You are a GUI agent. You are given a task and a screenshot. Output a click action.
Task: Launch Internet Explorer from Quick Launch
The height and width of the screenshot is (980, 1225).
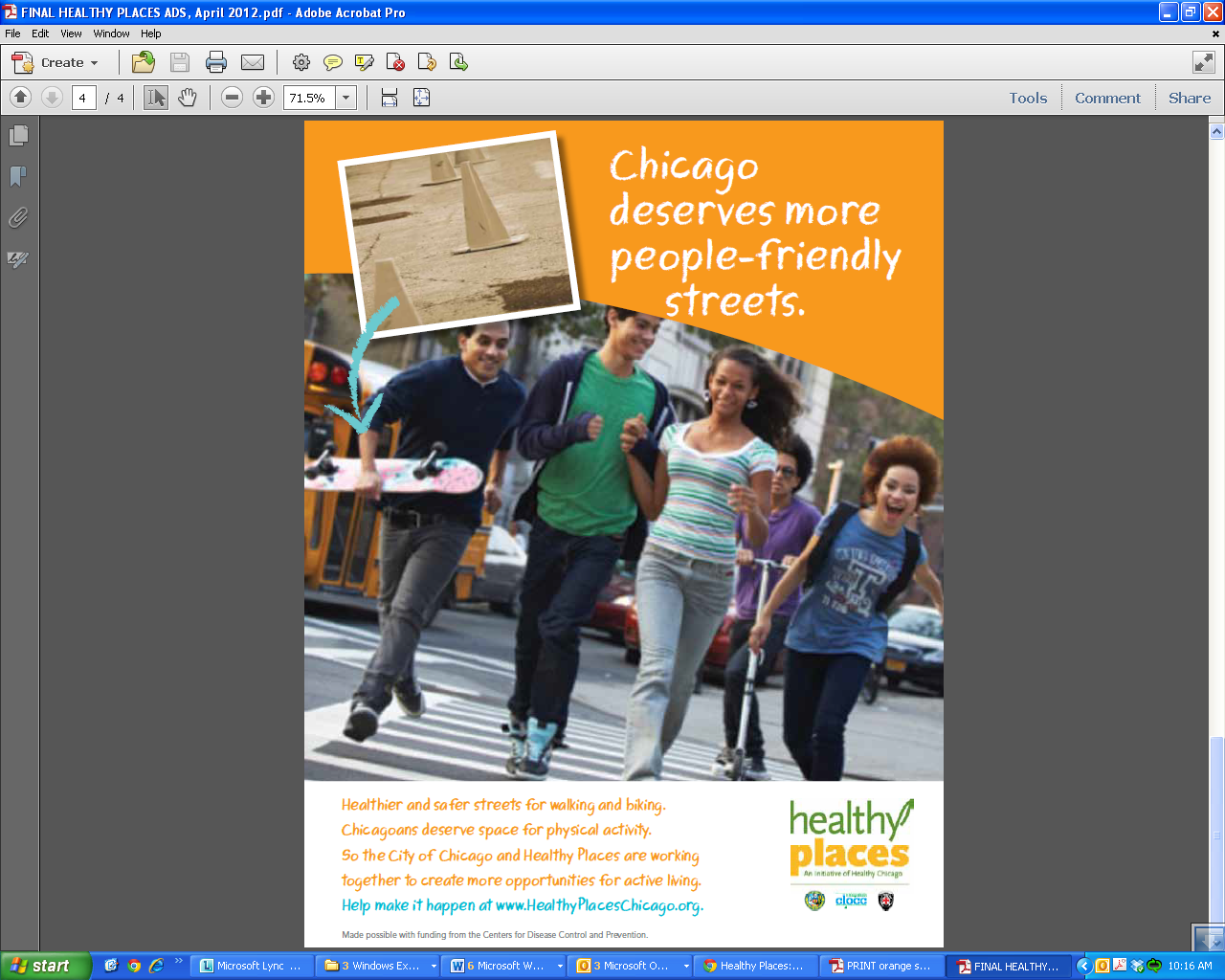tap(157, 966)
